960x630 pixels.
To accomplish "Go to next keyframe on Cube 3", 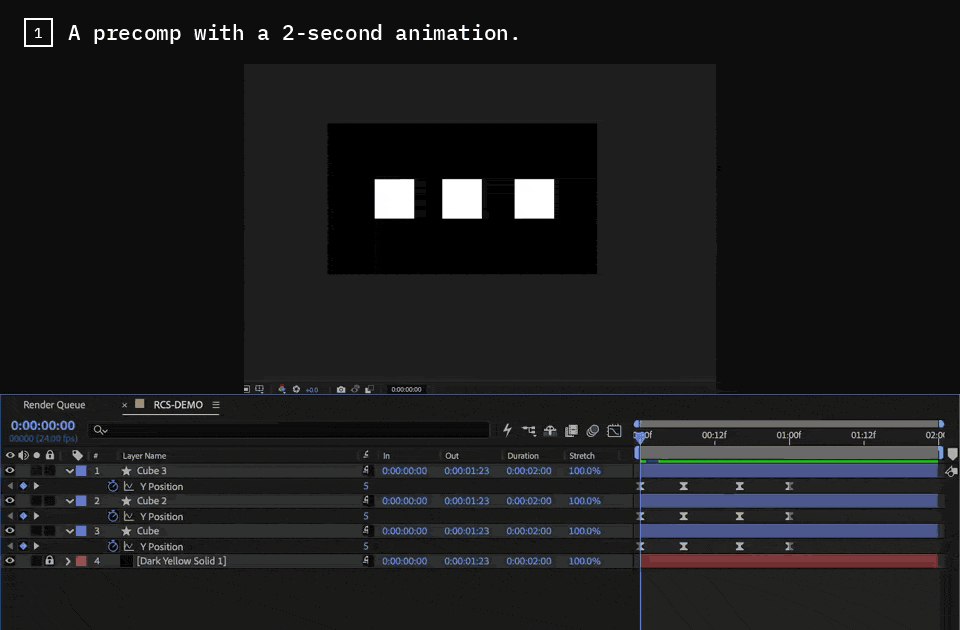I will (37, 486).
